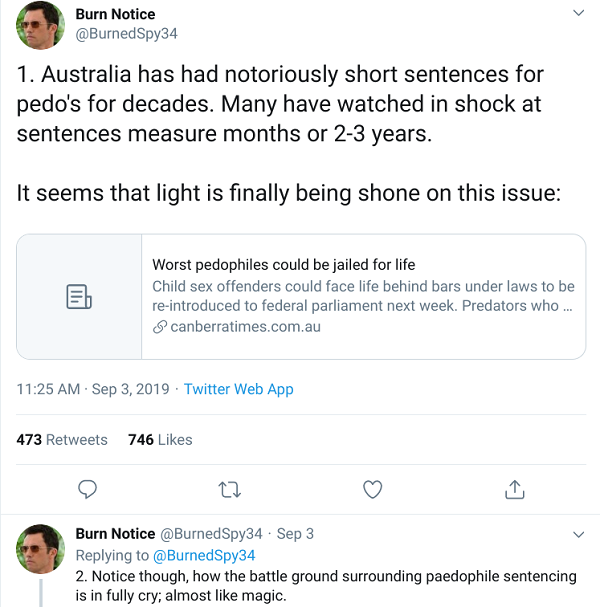Click the article document icon in link card
The image size is (600, 607).
tap(79, 297)
